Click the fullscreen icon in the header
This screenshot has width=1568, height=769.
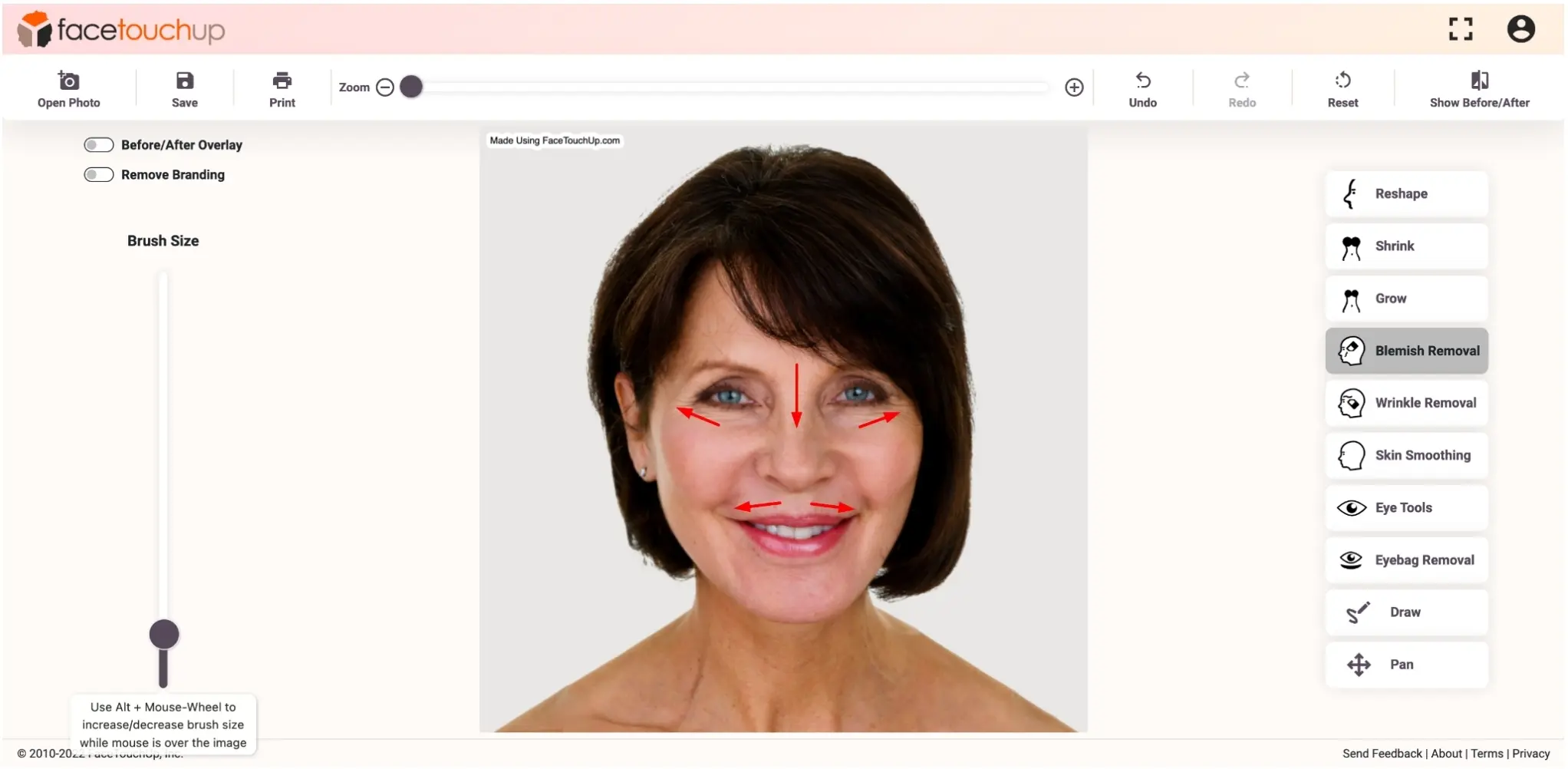[1461, 28]
